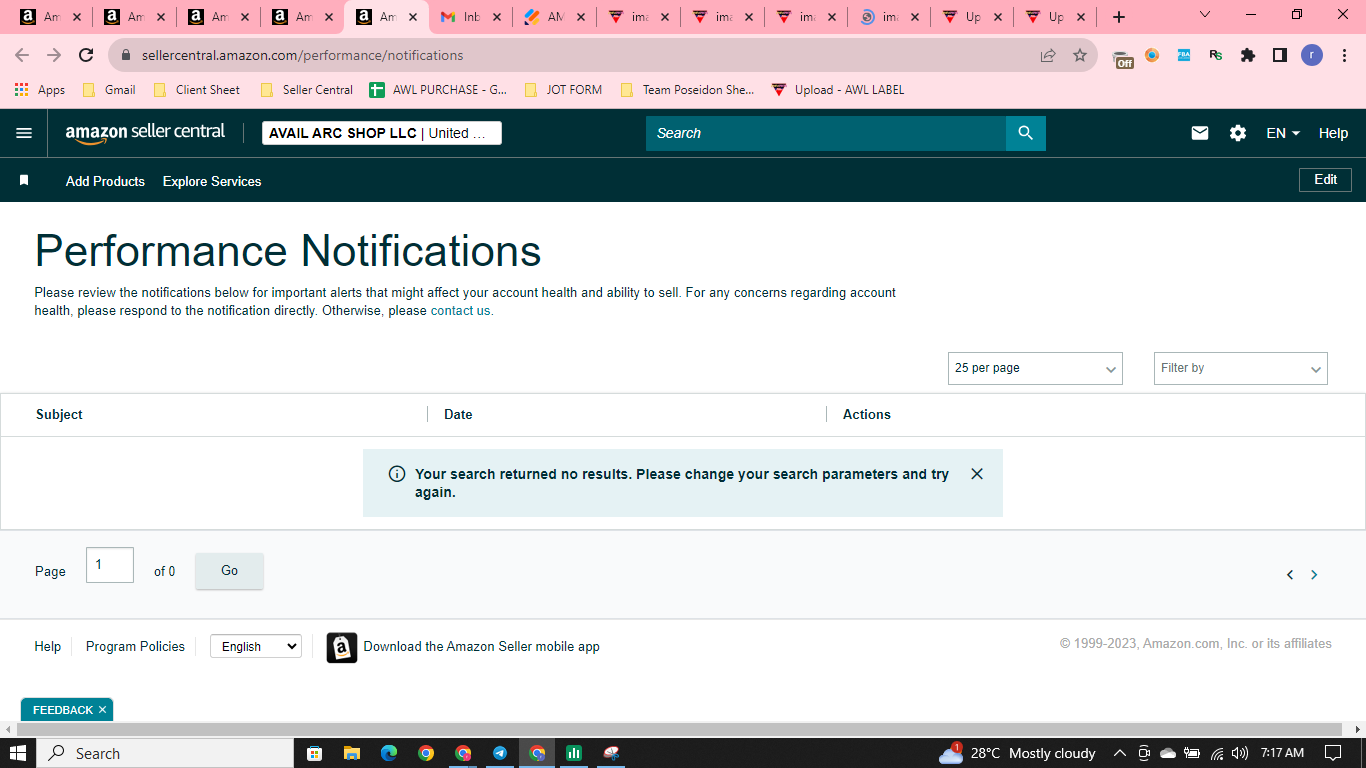Click the Subject column header
Screen dimensions: 1366x768
59,414
